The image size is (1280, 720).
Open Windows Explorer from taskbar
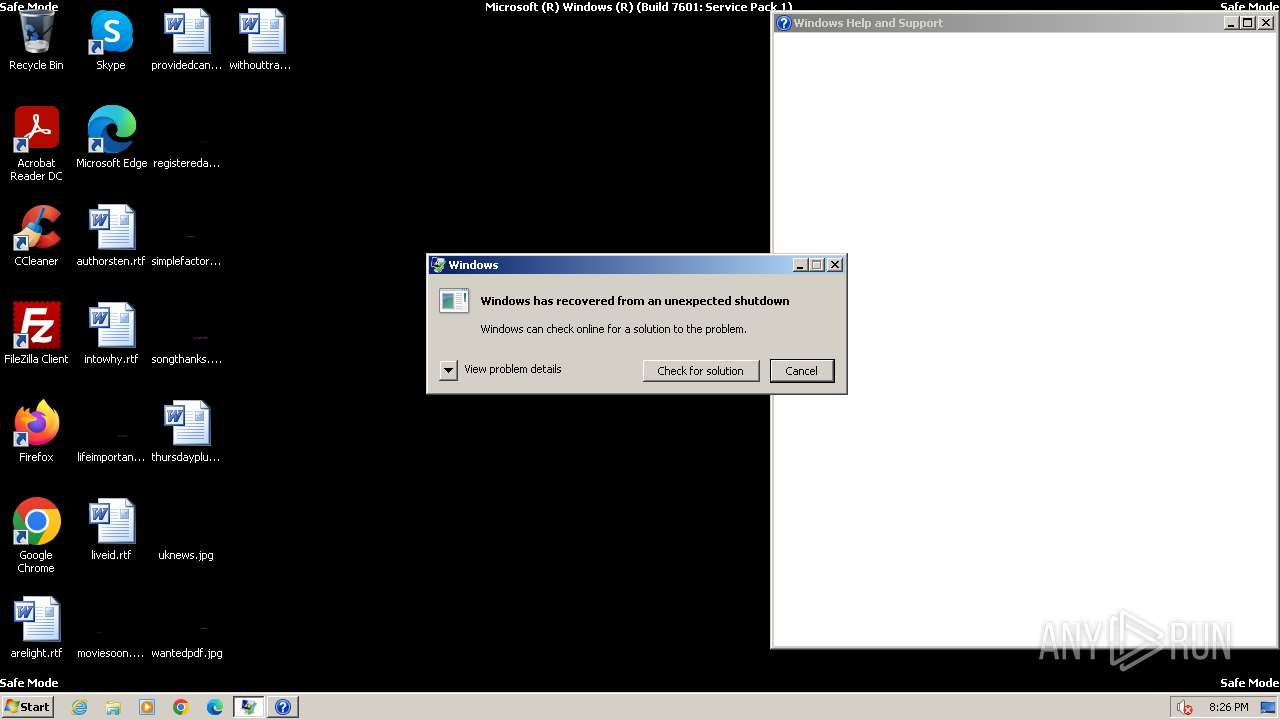coord(113,707)
